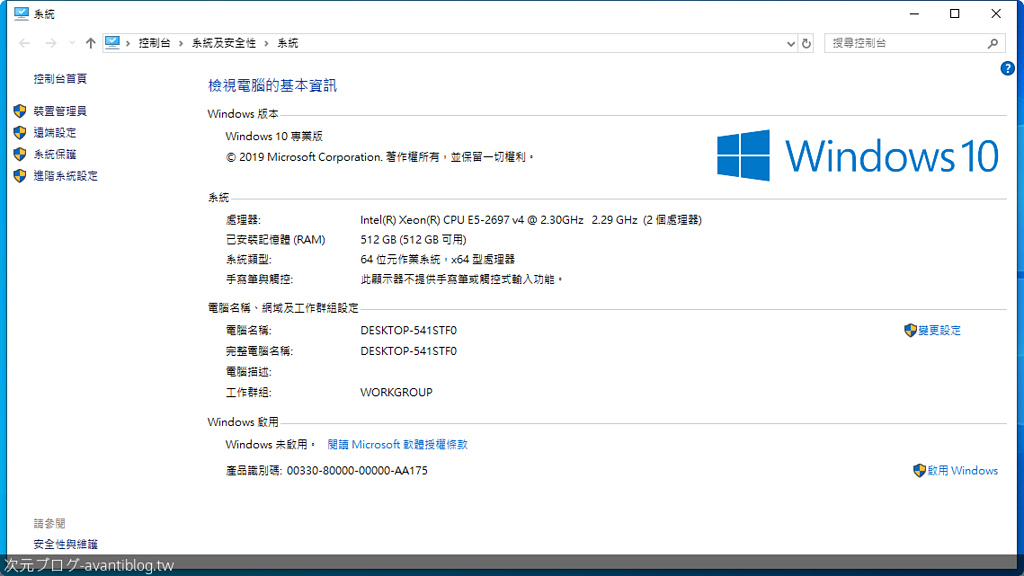1024x576 pixels.
Task: Click the shield icon beside 啟用 Windows
Action: pyautogui.click(x=920, y=471)
